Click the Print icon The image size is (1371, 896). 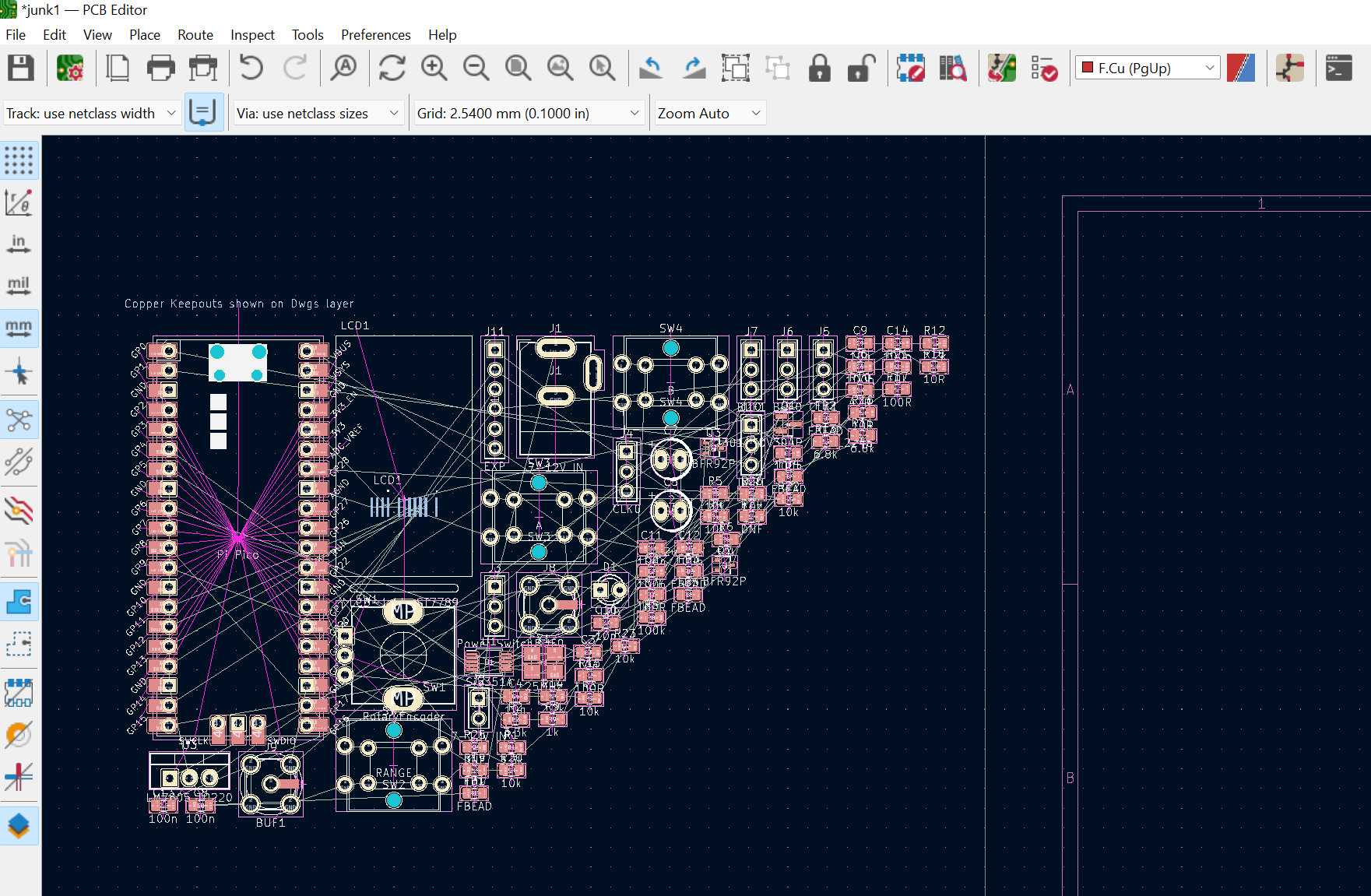coord(160,69)
